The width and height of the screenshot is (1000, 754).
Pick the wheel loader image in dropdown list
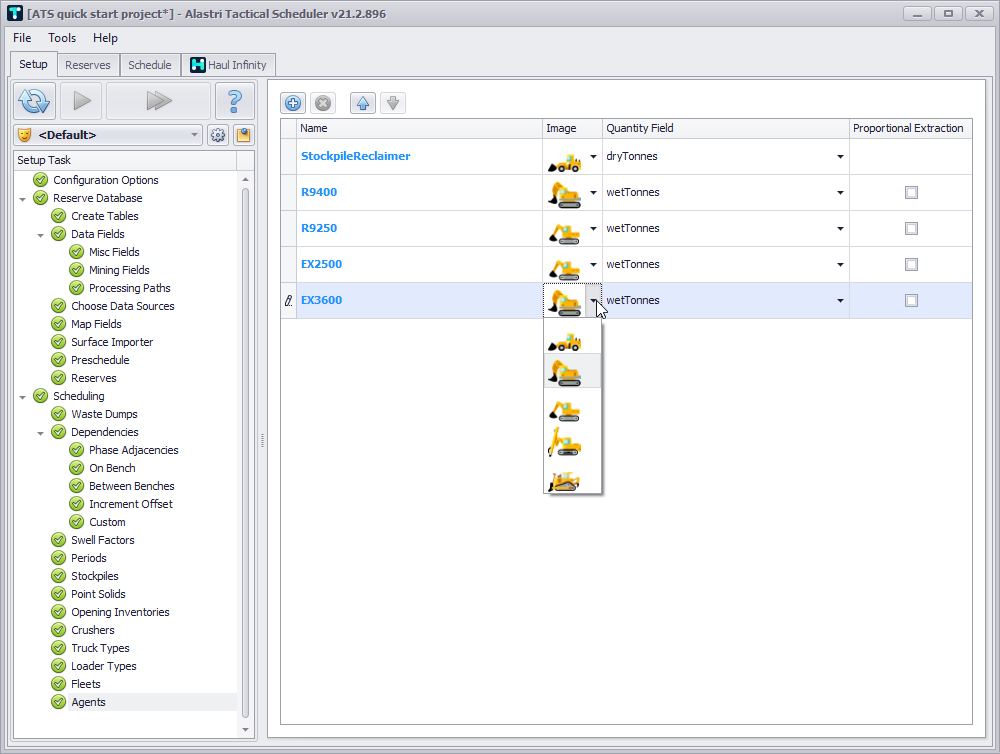(x=565, y=342)
